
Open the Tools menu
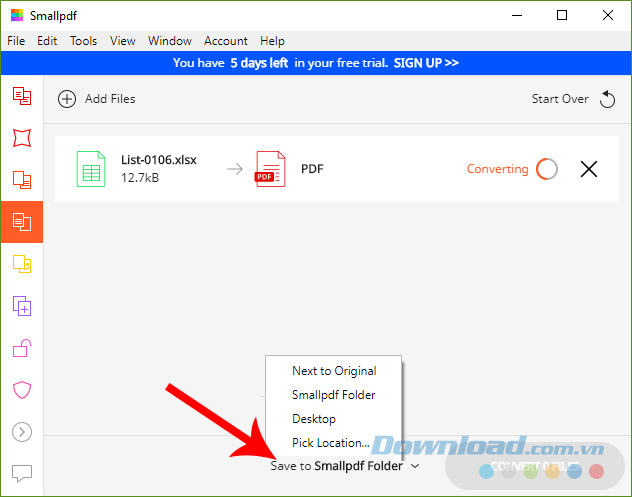[x=83, y=41]
